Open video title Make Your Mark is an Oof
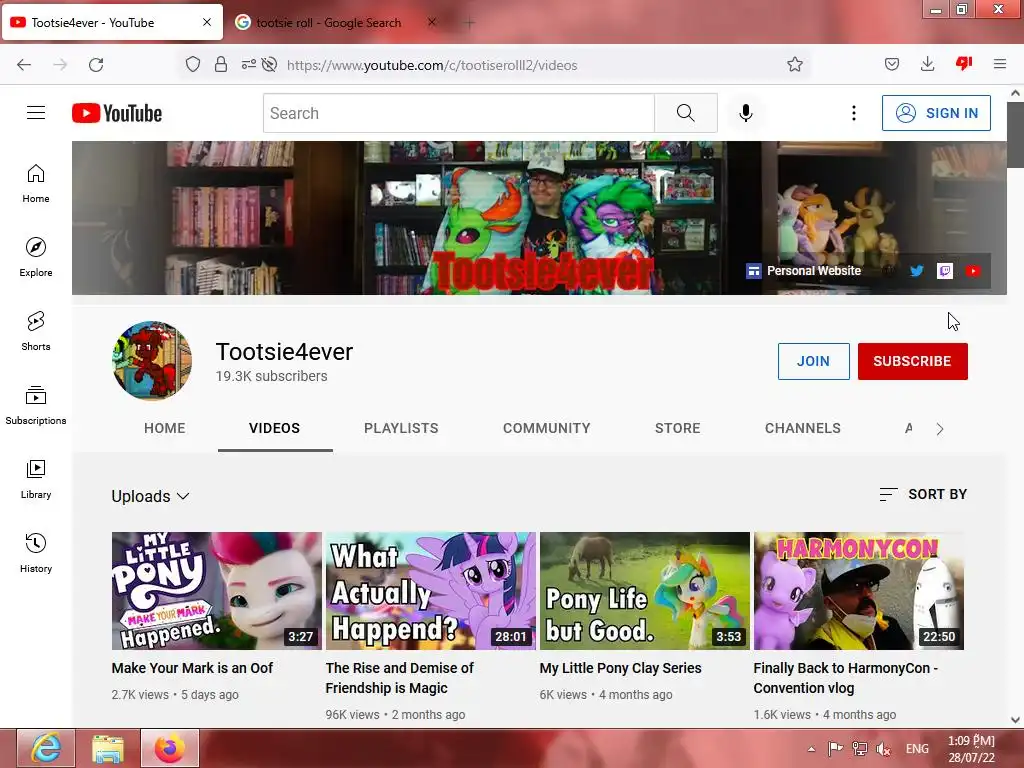This screenshot has height=768, width=1024. (x=192, y=668)
